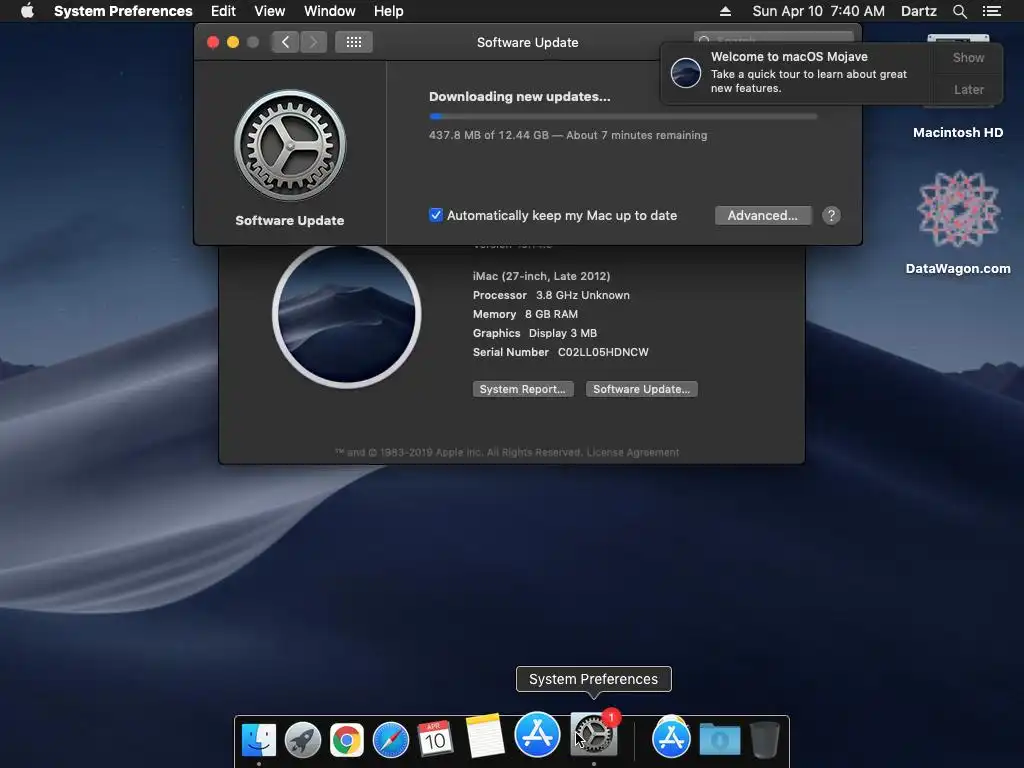1024x768 pixels.
Task: Open help with the question mark button
Action: [831, 216]
